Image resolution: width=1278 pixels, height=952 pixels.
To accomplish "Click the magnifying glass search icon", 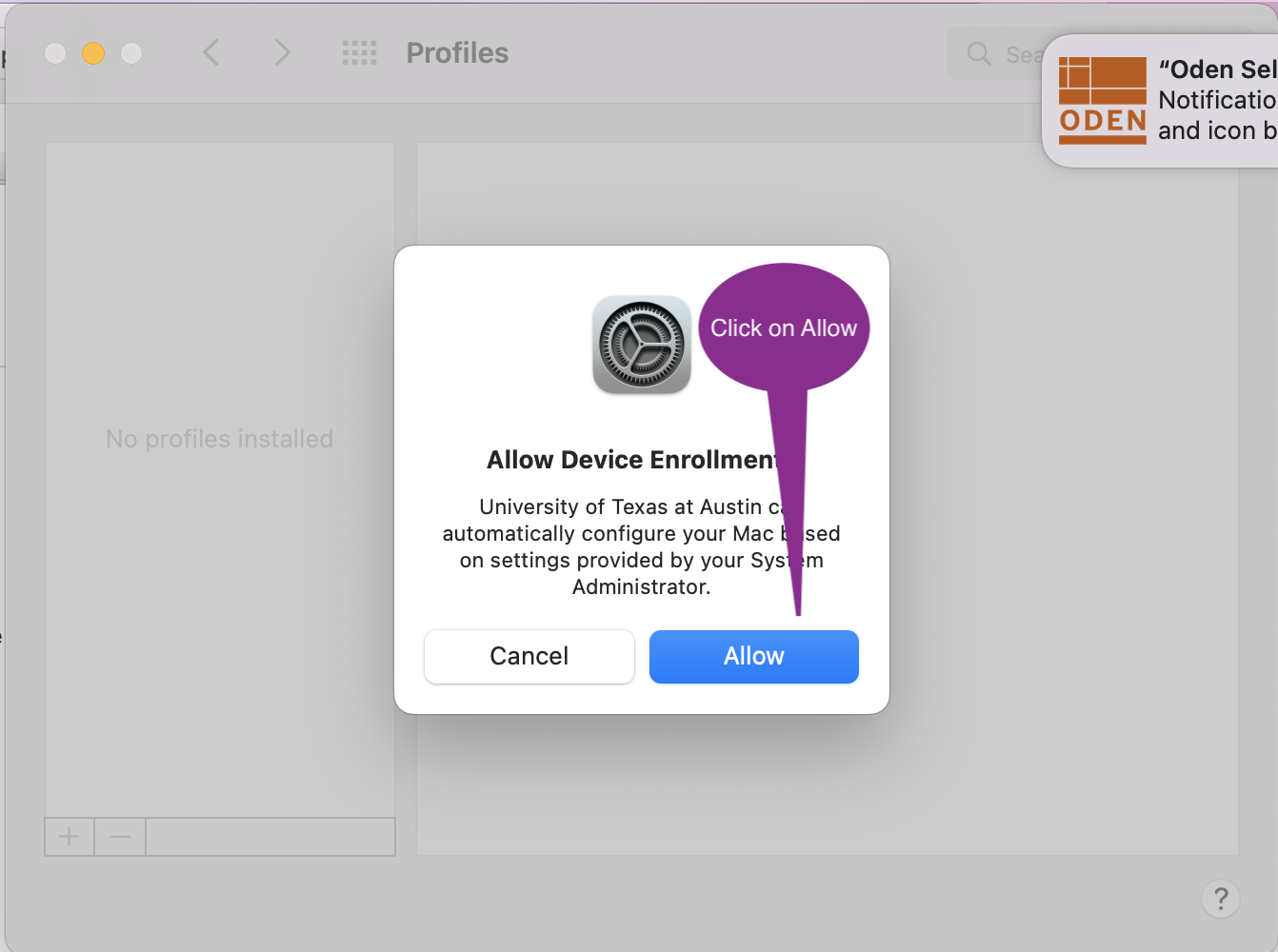I will tap(979, 54).
